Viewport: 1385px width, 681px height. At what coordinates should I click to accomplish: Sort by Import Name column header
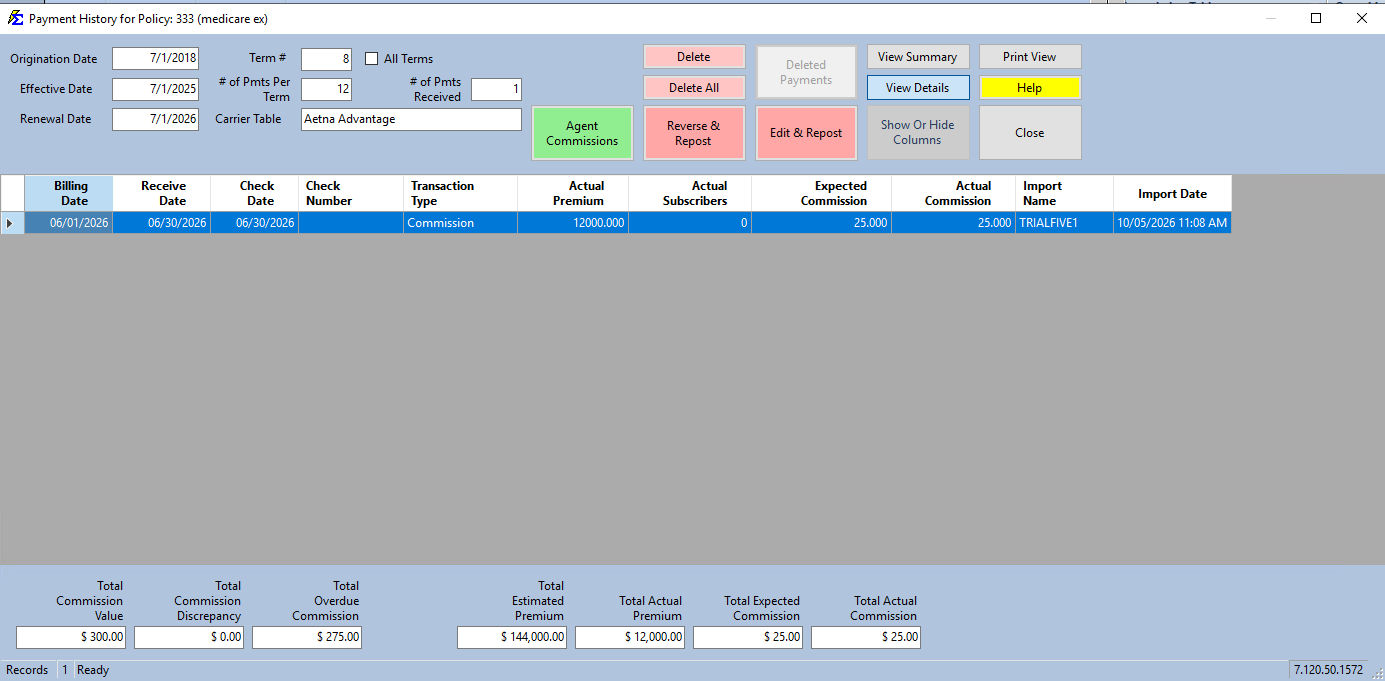coord(1065,194)
